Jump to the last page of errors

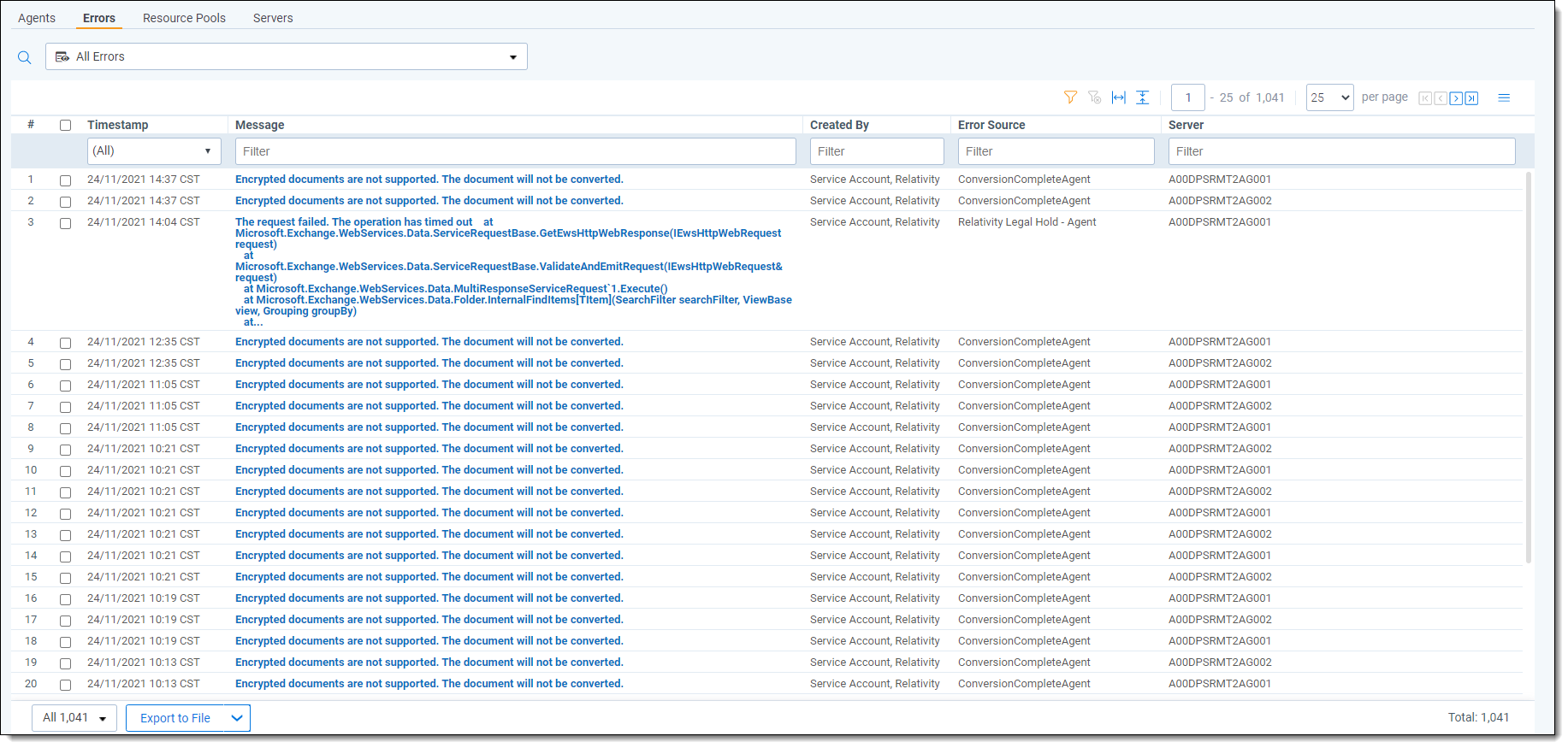[x=1471, y=98]
